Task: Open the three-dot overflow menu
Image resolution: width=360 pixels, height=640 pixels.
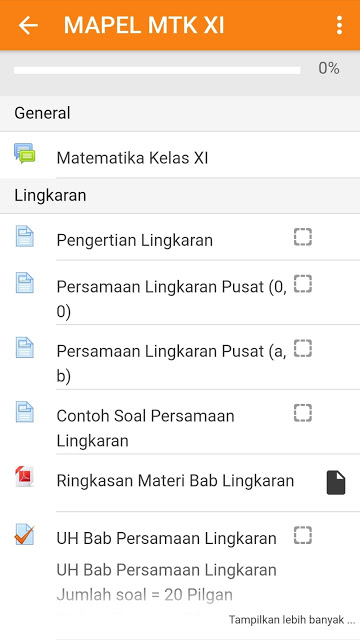Action: 339,25
